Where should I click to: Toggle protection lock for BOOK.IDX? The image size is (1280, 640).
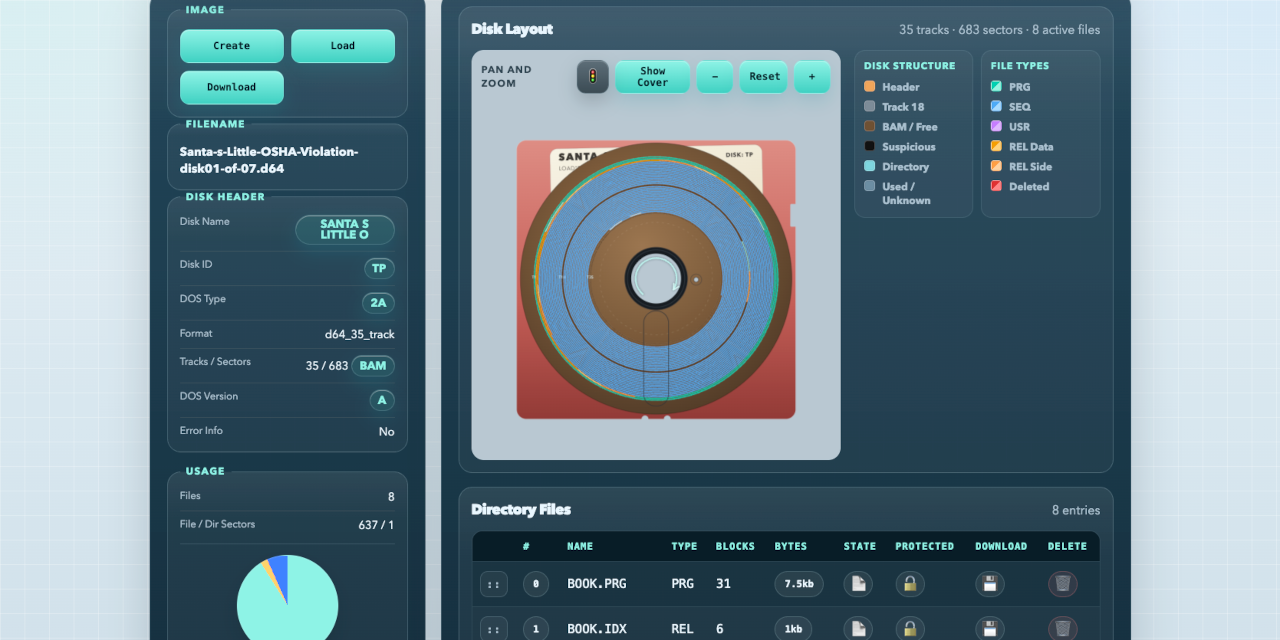(910, 629)
